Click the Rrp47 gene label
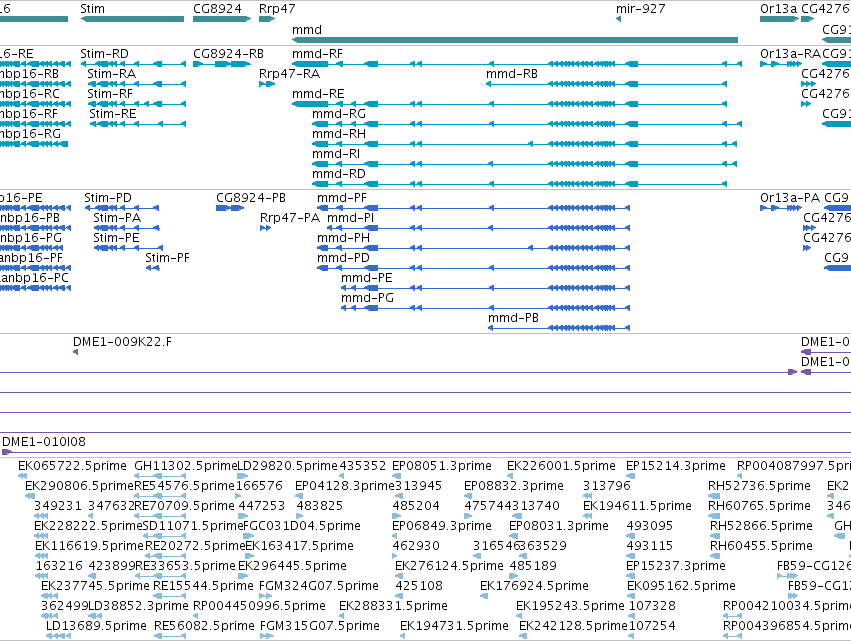 [x=277, y=9]
